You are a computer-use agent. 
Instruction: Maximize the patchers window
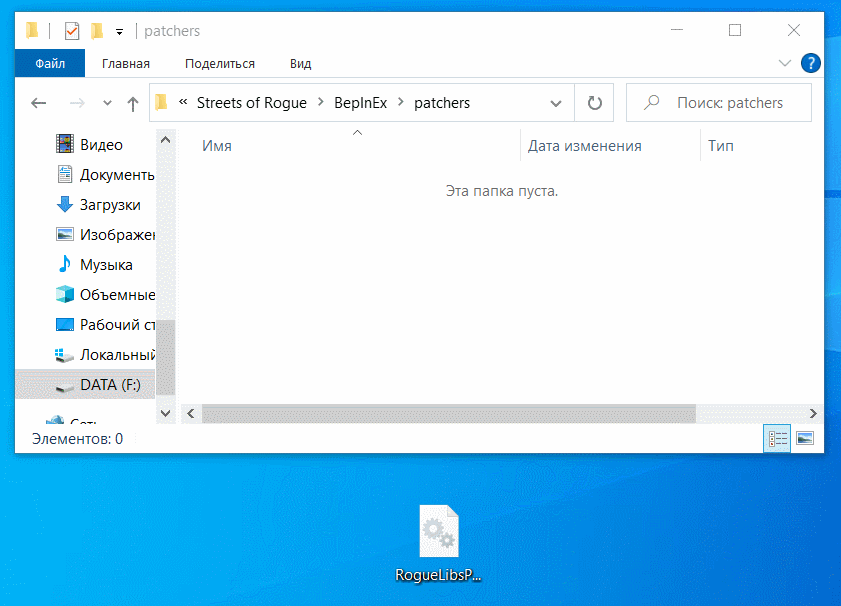735,30
